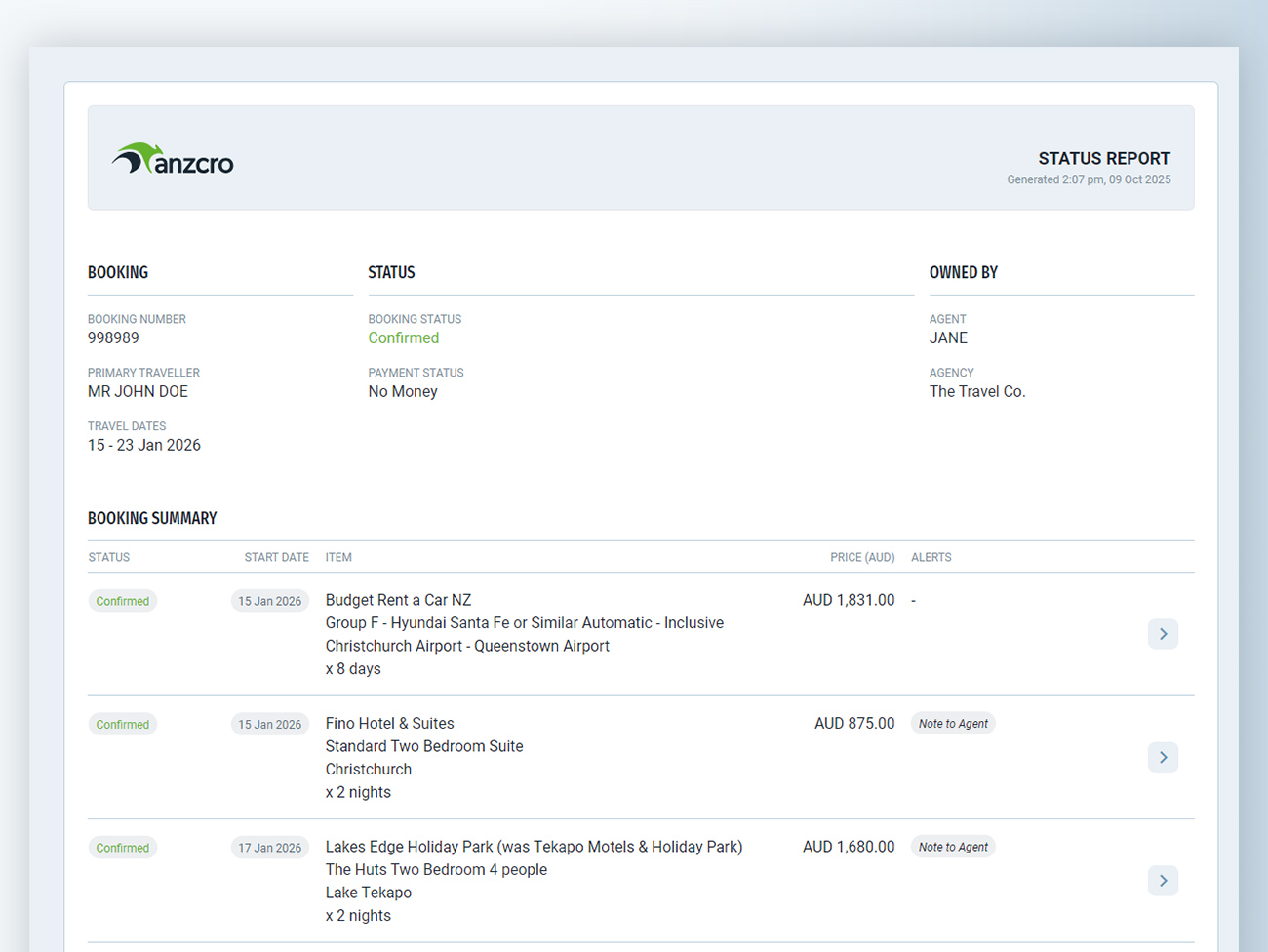1268x952 pixels.
Task: Click the Confirmed badge for Fino Hotel
Action: click(x=123, y=725)
